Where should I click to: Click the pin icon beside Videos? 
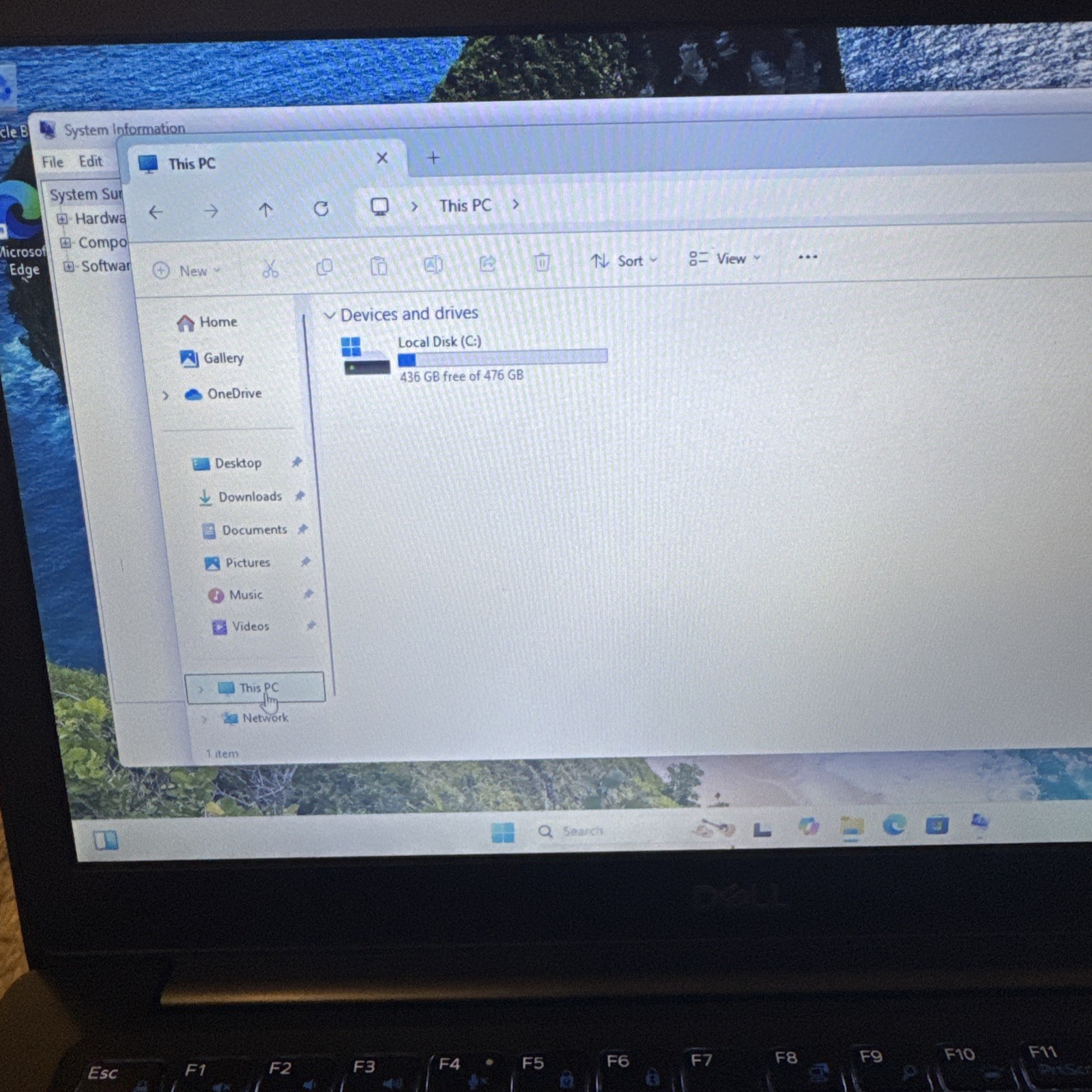(x=311, y=625)
